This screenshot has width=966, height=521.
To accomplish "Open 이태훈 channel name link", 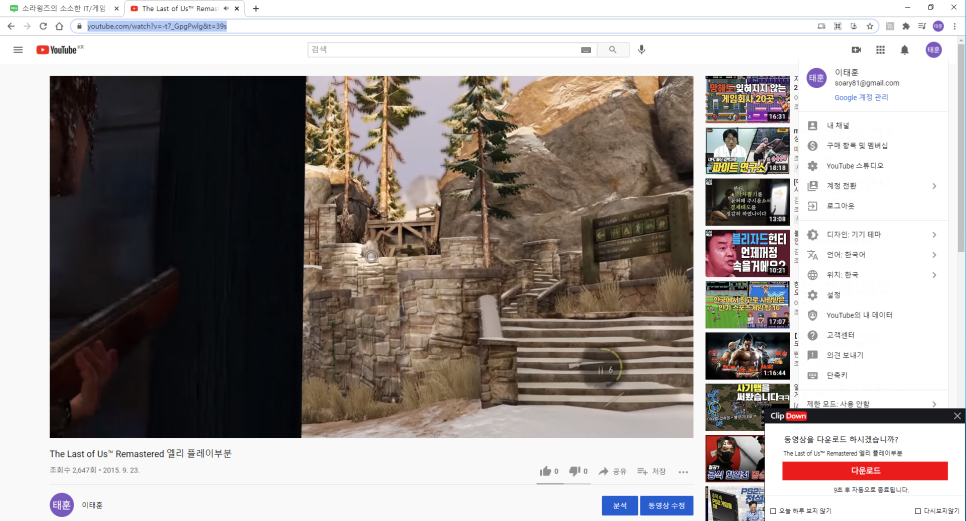I will tap(92, 505).
